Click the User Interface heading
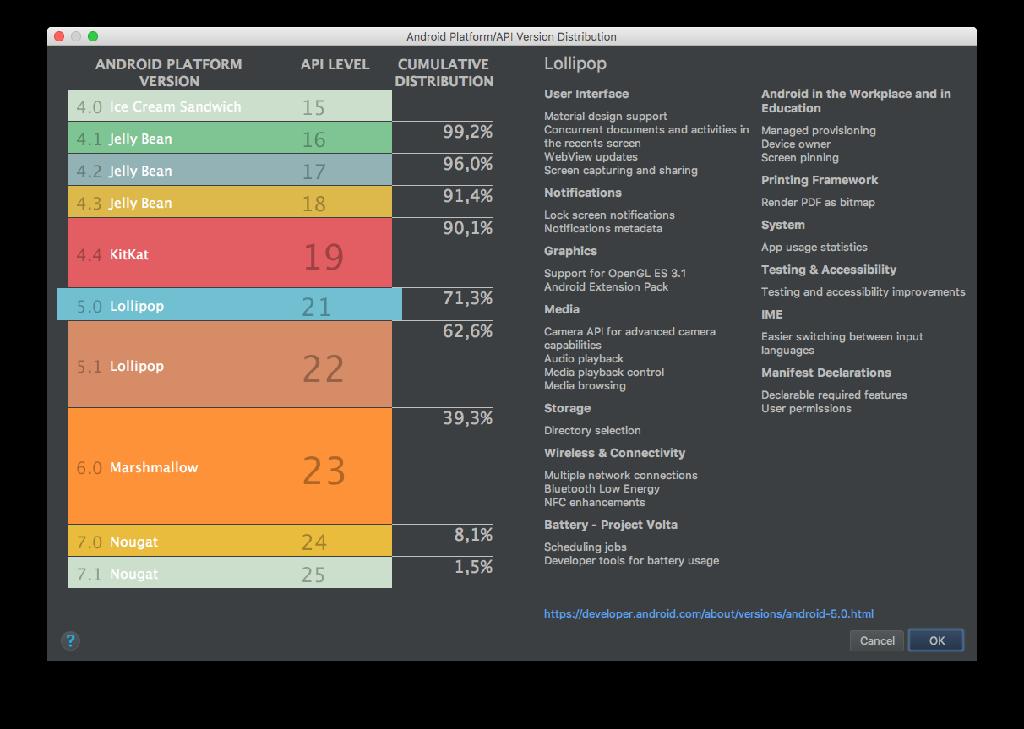 pos(586,94)
